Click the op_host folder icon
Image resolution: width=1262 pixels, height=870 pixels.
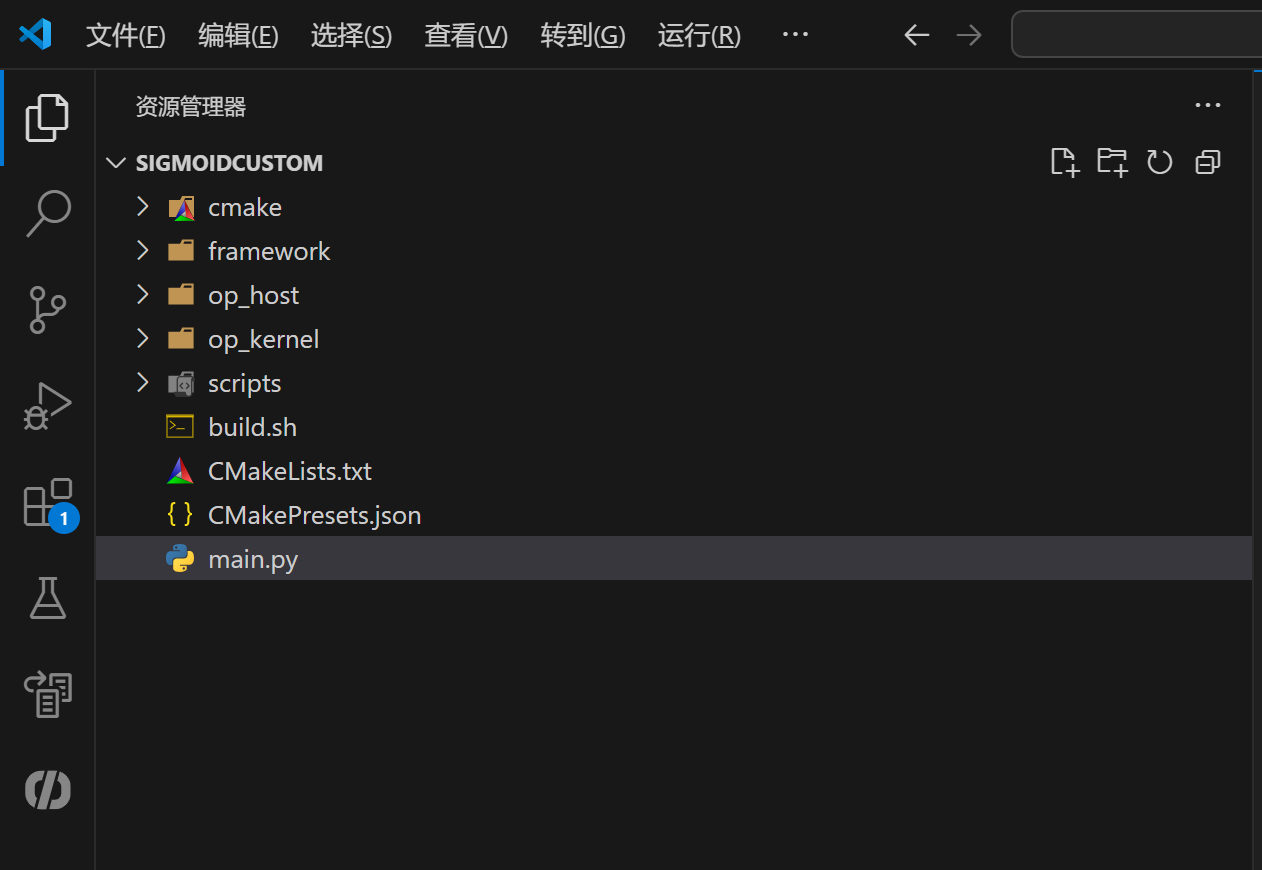pos(181,295)
